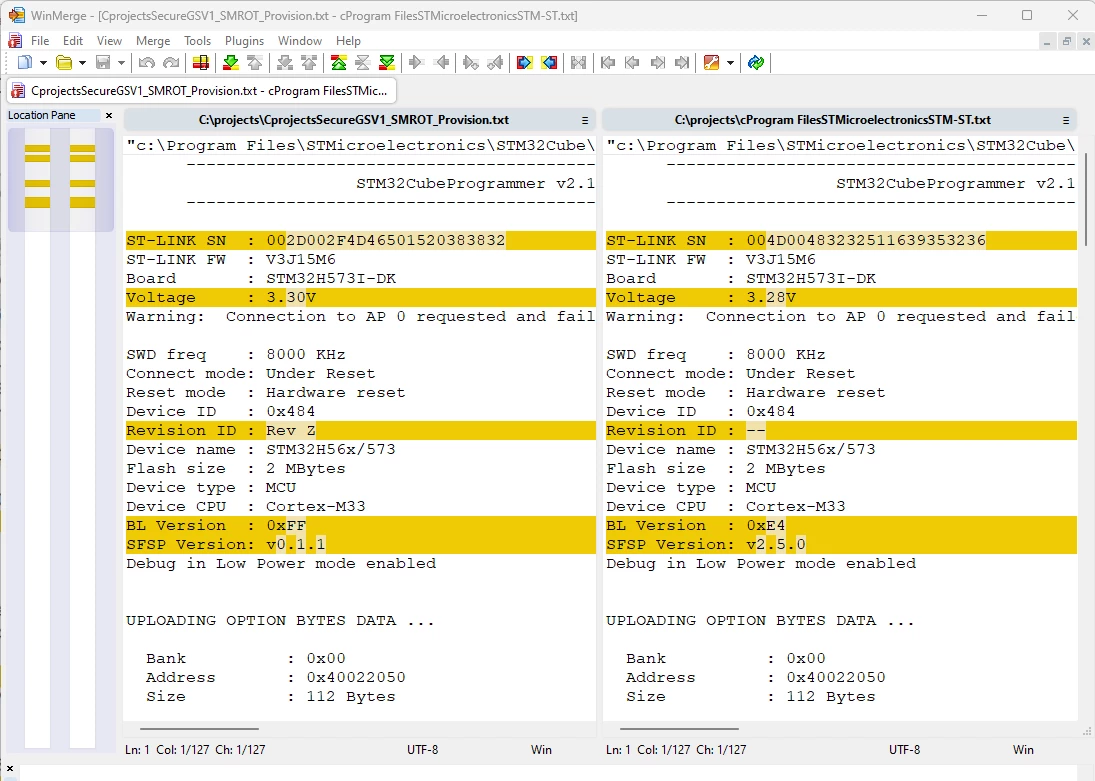The height and width of the screenshot is (781, 1095).
Task: Click Copy Right and Advance icon
Action: point(470,63)
